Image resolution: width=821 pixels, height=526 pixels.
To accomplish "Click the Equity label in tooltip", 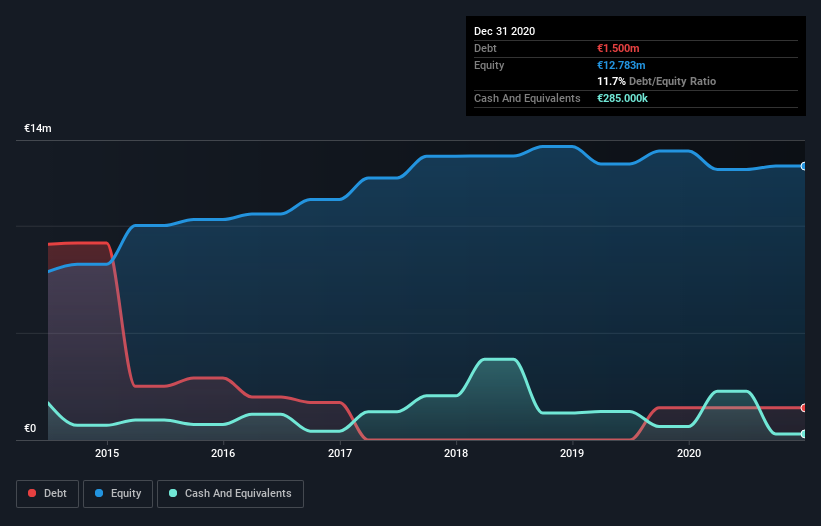I will [489, 65].
